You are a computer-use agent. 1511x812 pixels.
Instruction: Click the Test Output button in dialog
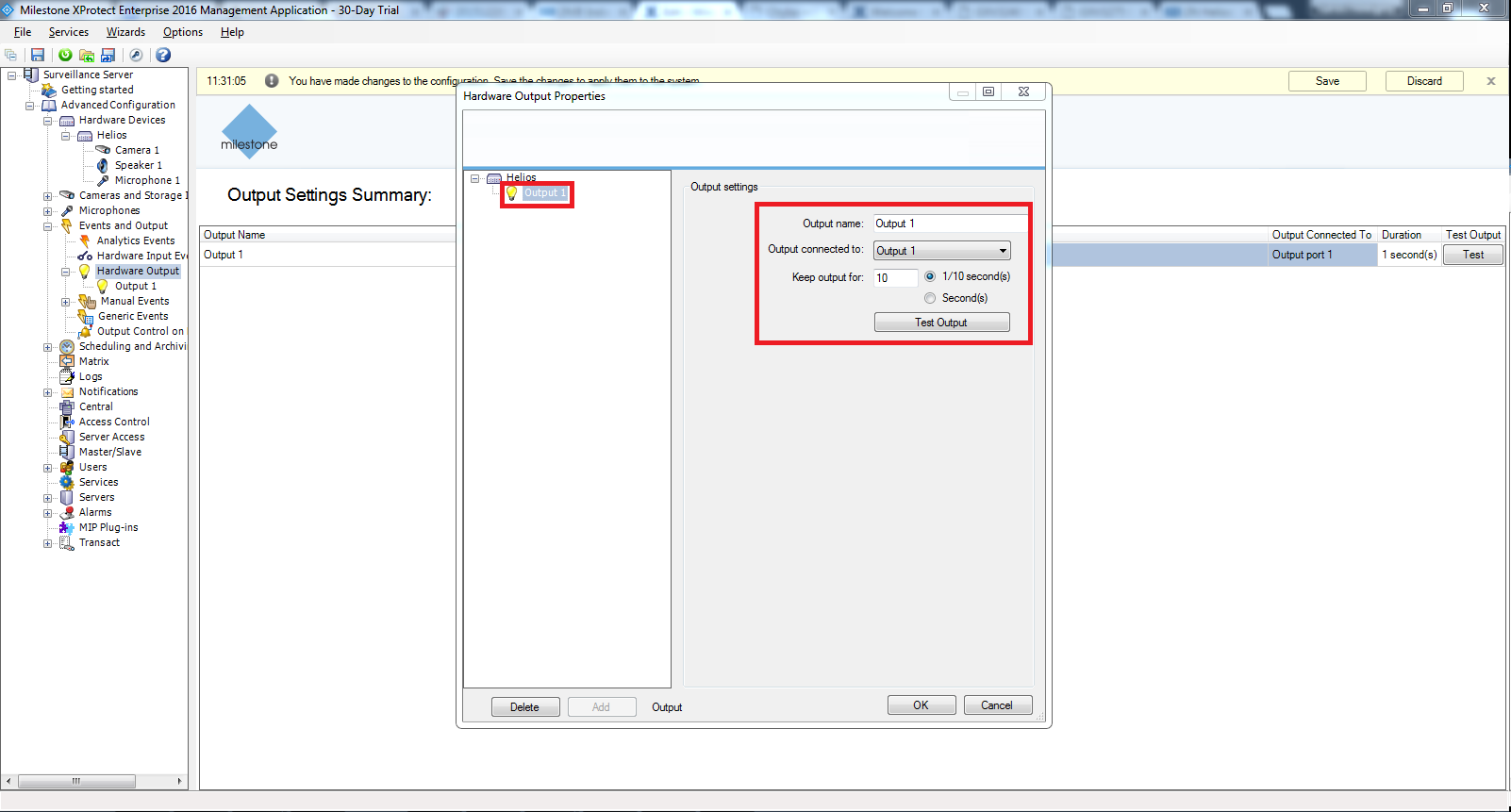(941, 323)
